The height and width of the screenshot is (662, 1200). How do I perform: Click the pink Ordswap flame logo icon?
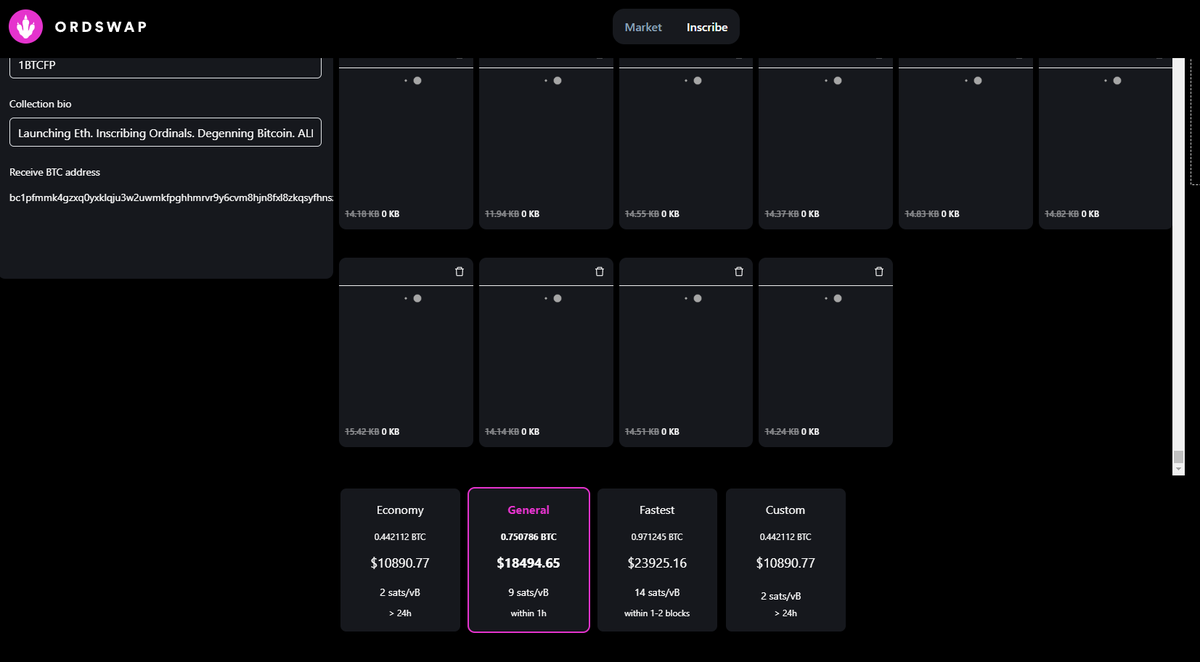click(25, 26)
